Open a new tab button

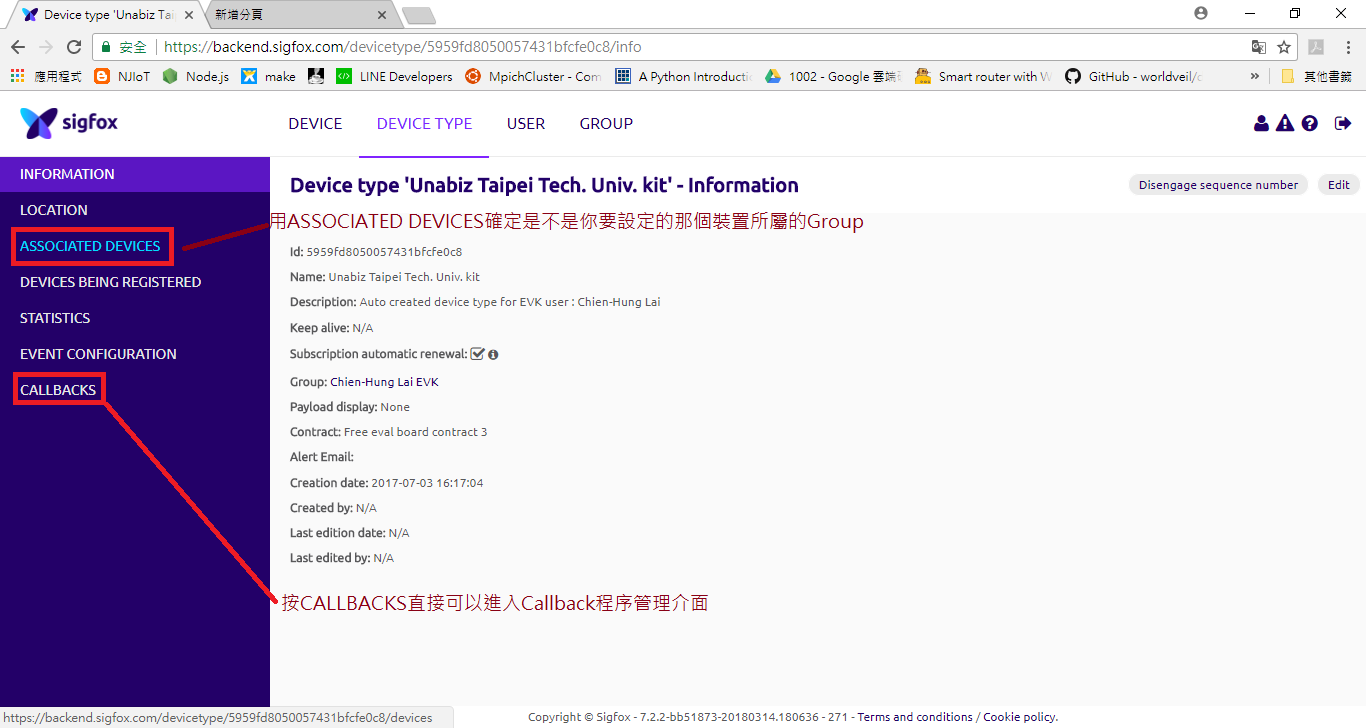(x=418, y=15)
